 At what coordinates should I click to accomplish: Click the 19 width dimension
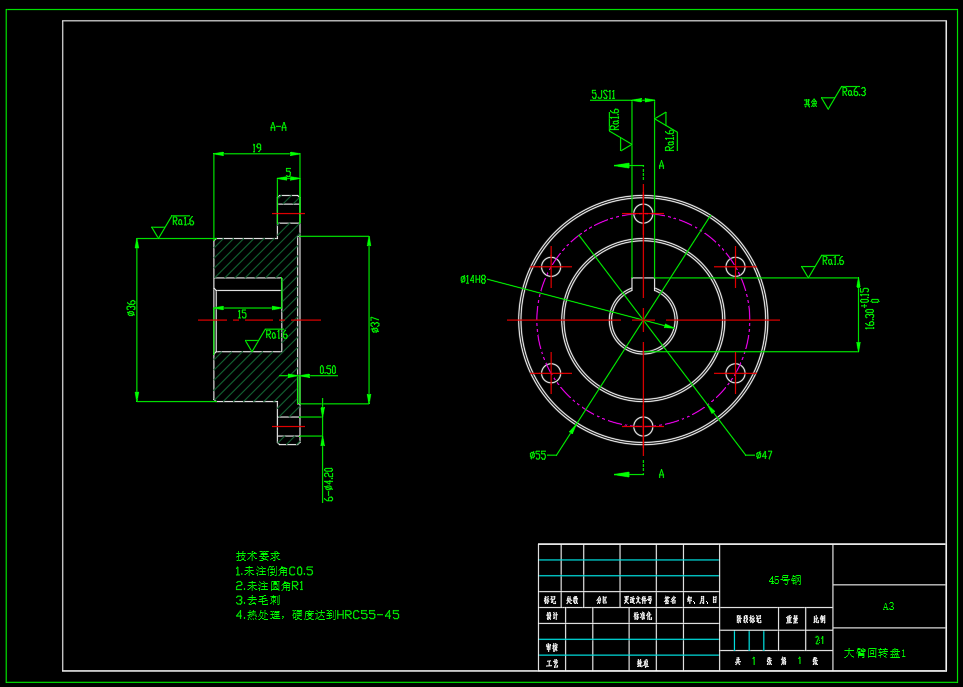(257, 147)
